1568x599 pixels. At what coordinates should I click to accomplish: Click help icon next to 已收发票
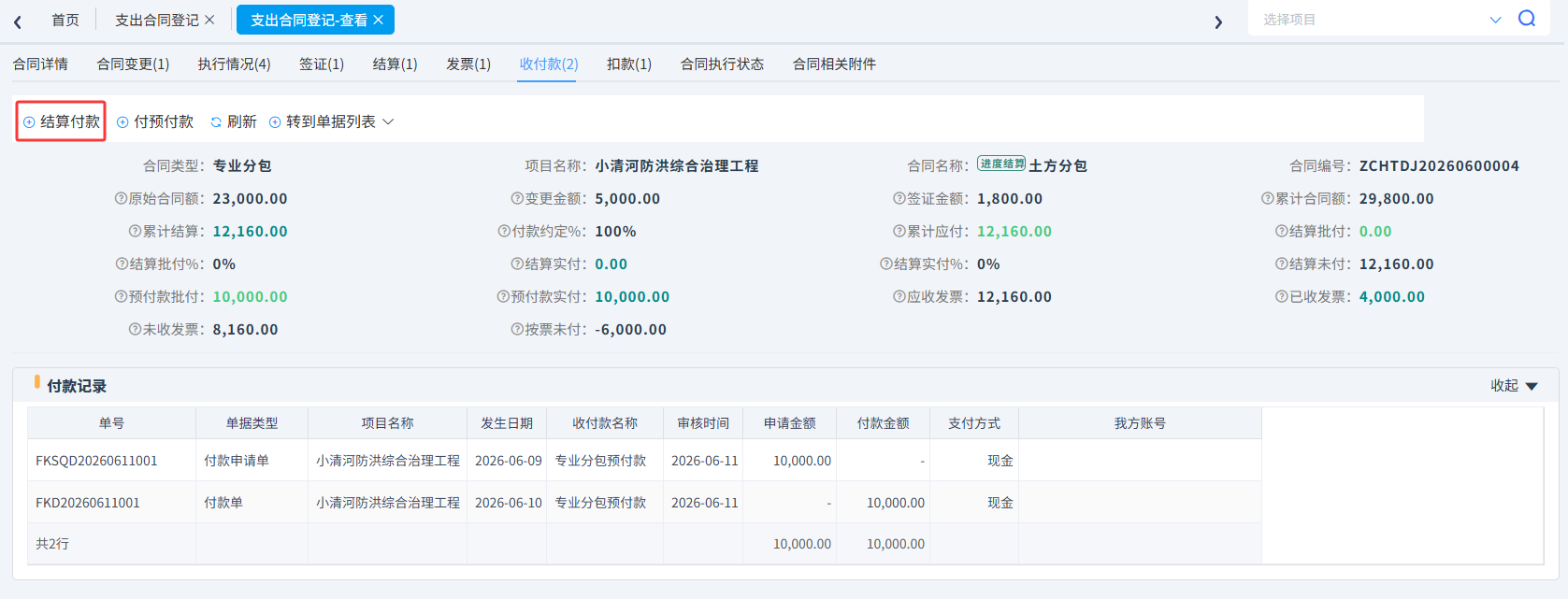pyautogui.click(x=1282, y=297)
